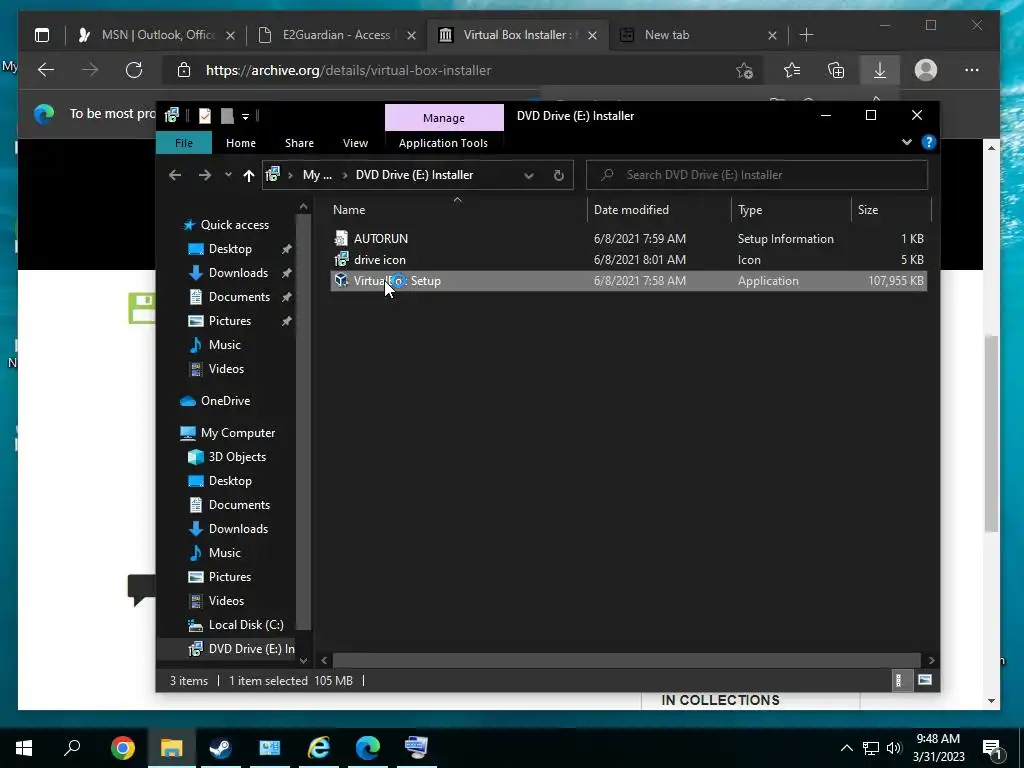Open Google Chrome from the taskbar
This screenshot has height=768, width=1024.
[x=123, y=748]
